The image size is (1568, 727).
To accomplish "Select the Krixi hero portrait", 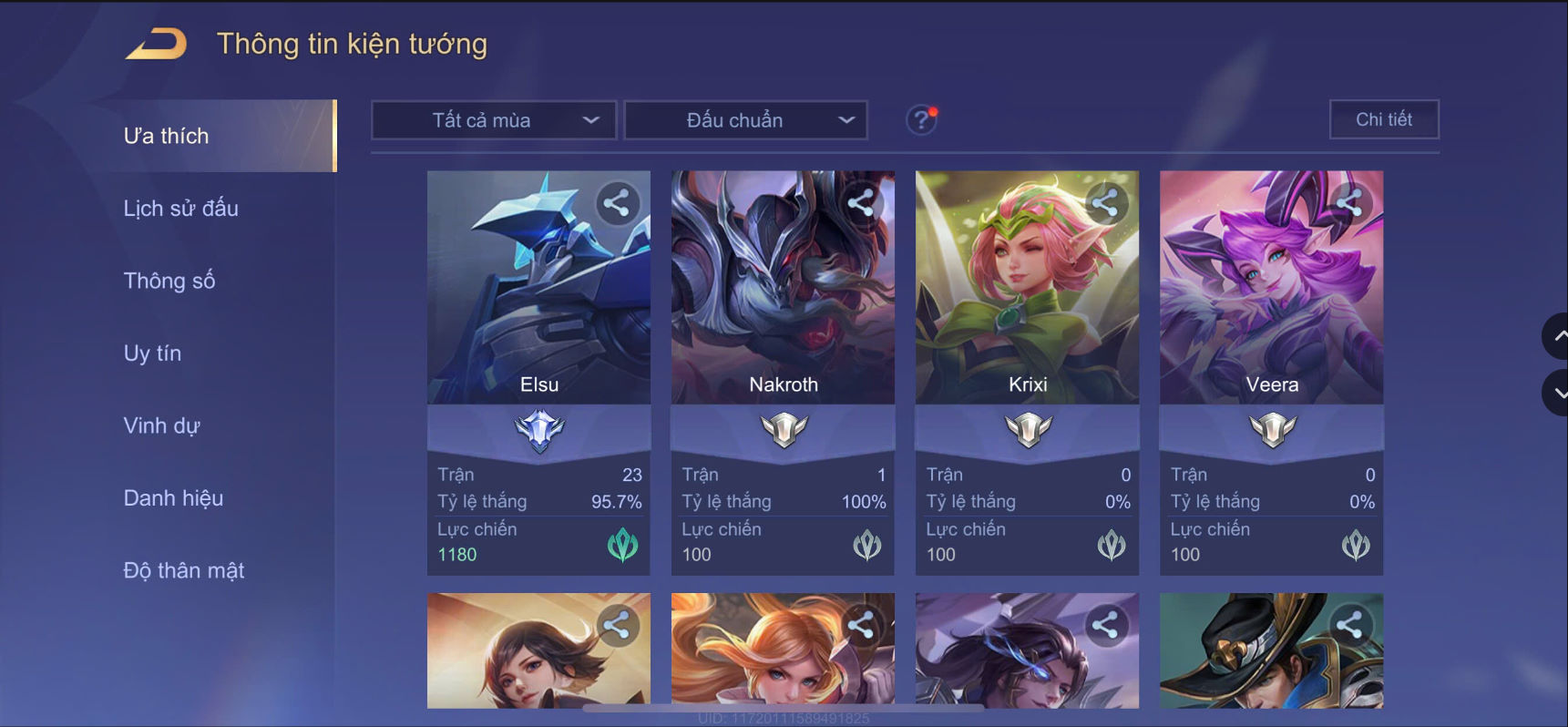I will pyautogui.click(x=1027, y=287).
